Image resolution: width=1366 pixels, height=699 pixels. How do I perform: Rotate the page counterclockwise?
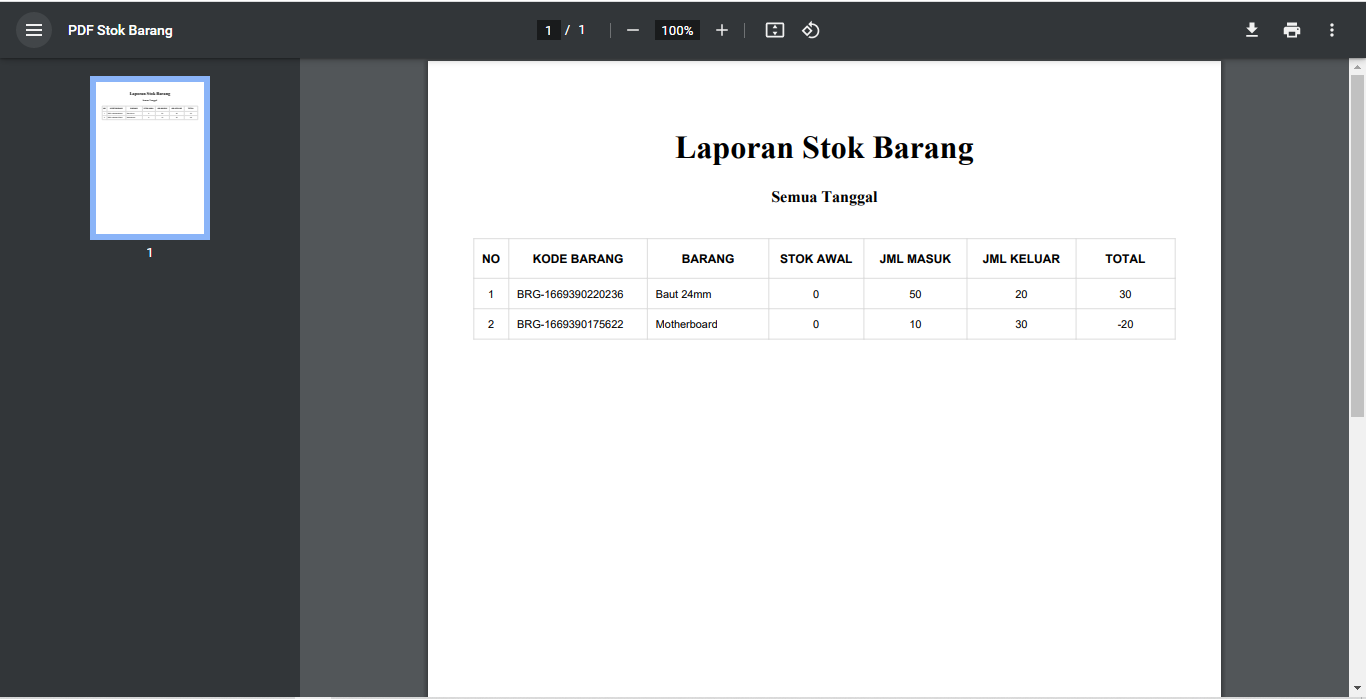pos(810,30)
